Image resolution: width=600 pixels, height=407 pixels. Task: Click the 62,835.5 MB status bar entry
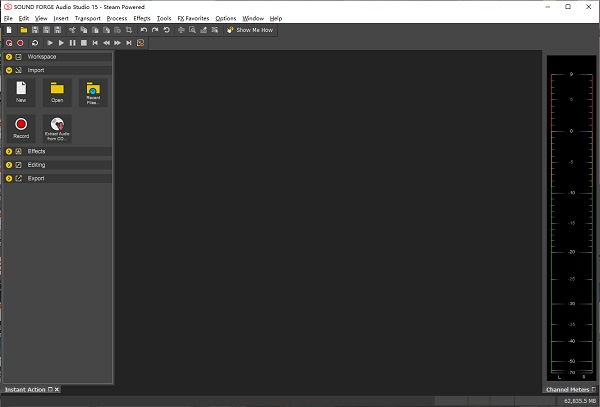[580, 401]
